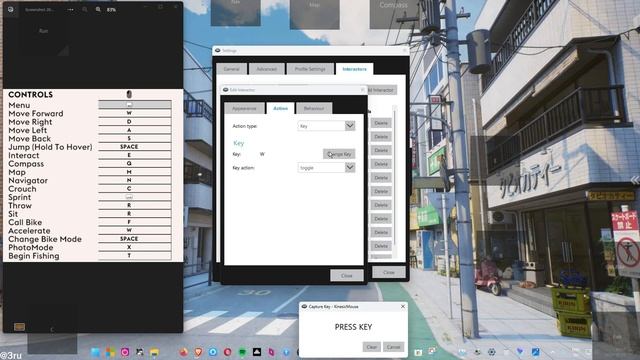The width and height of the screenshot is (640, 360).
Task: Click the PhotoMode control label
Action: pyautogui.click(x=31, y=247)
